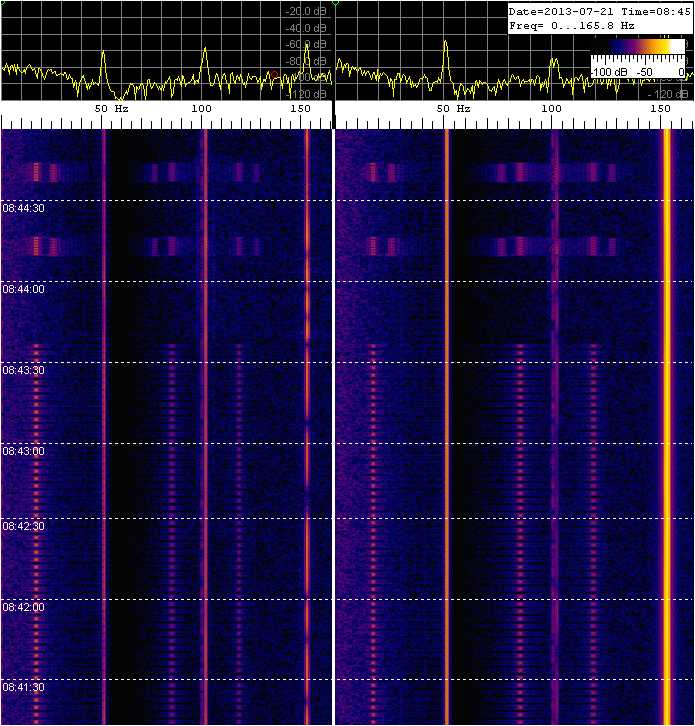Click the 08:44:00 time marker label

click(x=23, y=289)
